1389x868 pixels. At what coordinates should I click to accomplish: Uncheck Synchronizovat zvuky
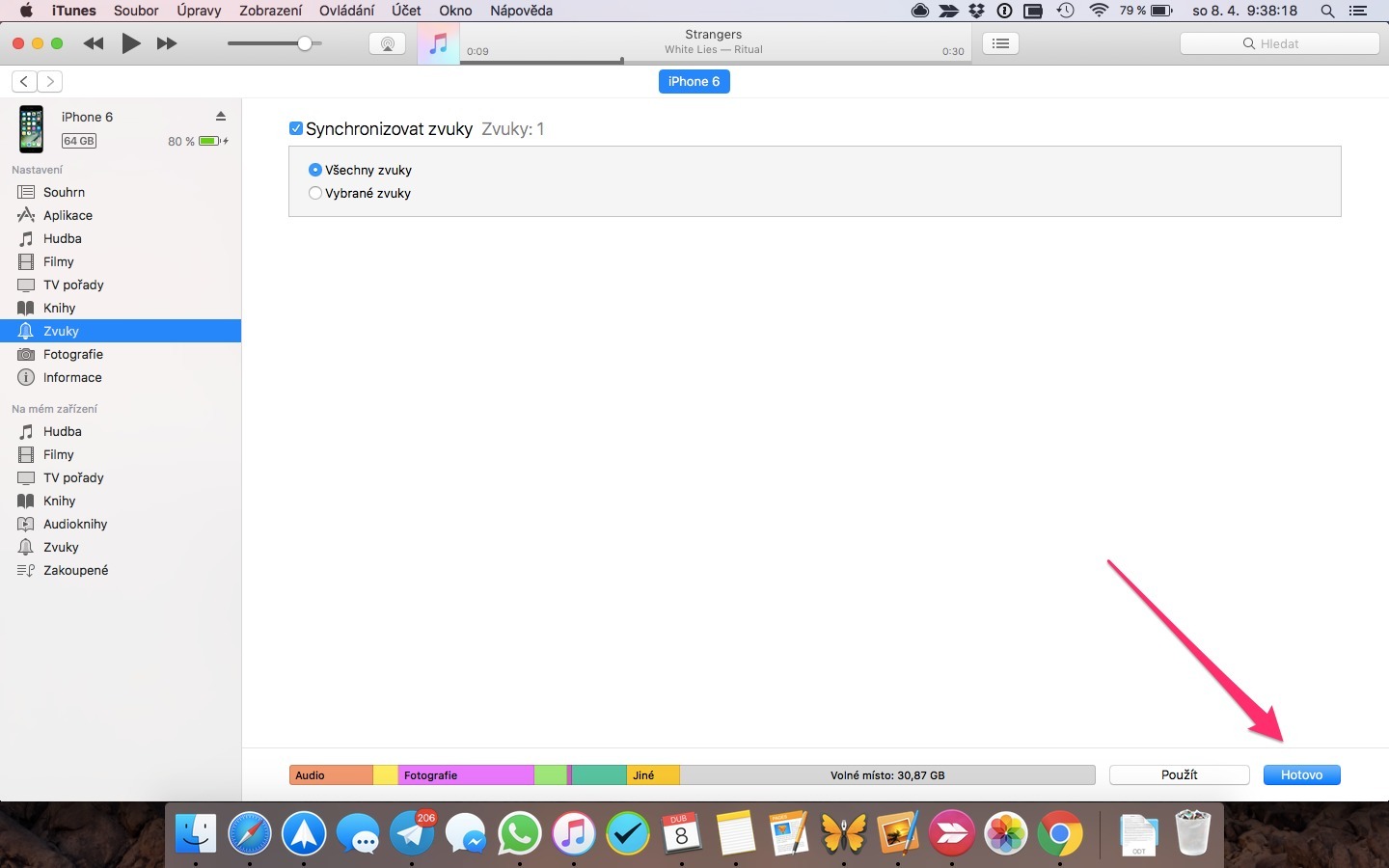296,128
